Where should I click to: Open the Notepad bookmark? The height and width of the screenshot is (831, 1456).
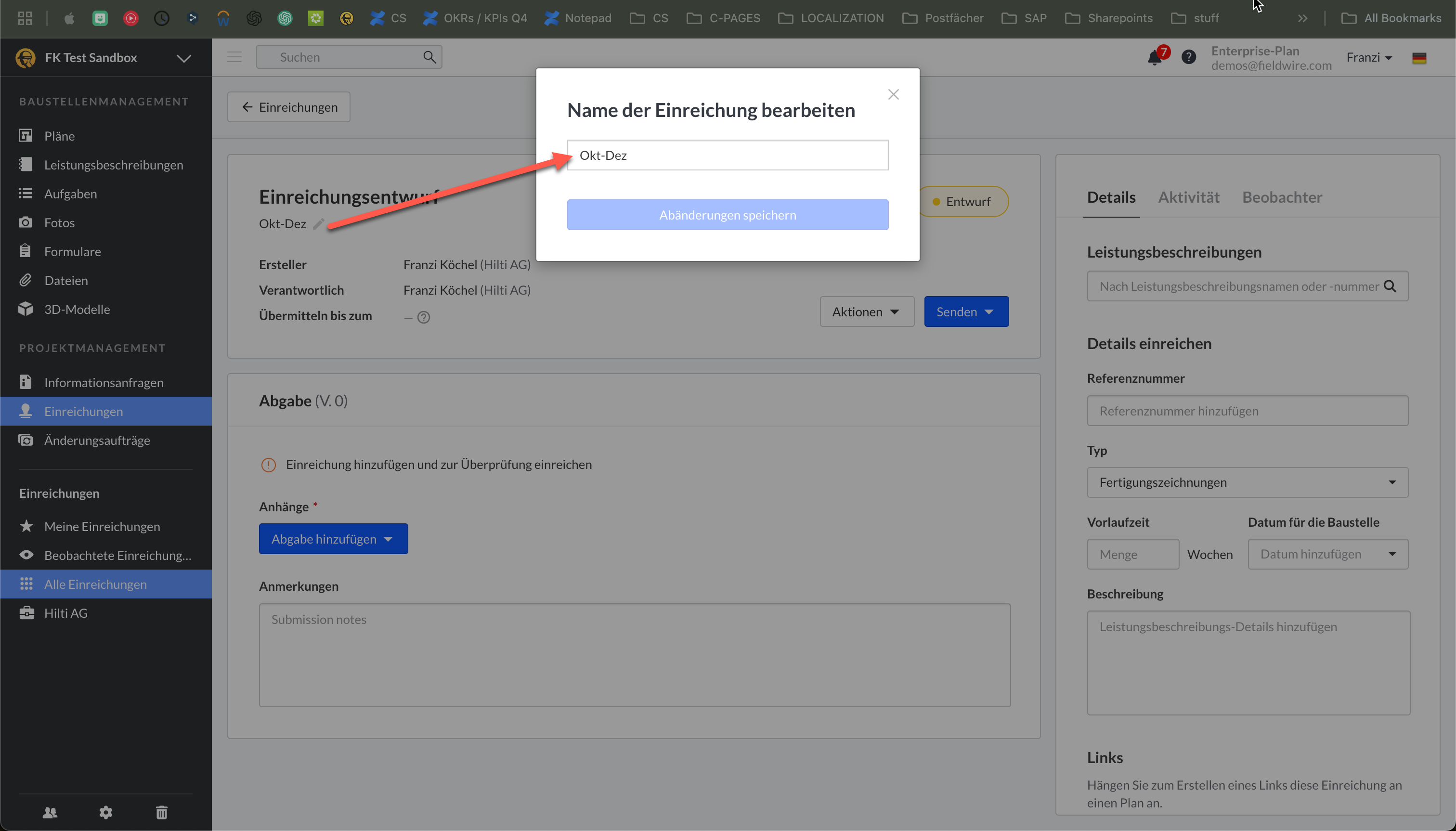click(x=578, y=18)
